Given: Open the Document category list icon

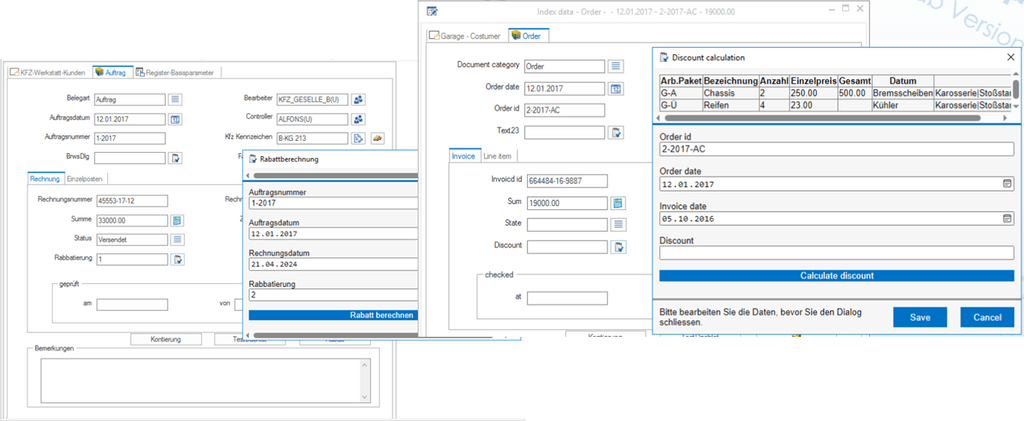Looking at the screenshot, I should [616, 66].
